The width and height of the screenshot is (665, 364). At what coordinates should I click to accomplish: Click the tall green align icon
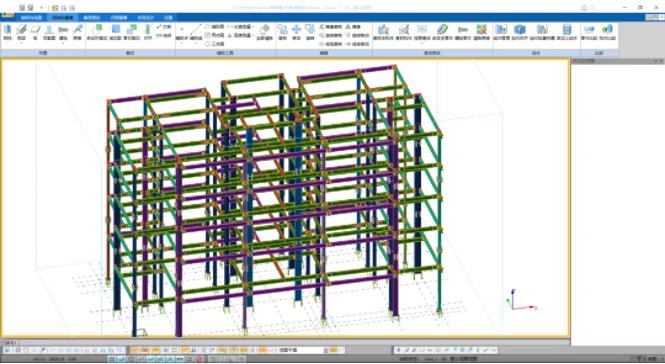pyautogui.click(x=147, y=32)
